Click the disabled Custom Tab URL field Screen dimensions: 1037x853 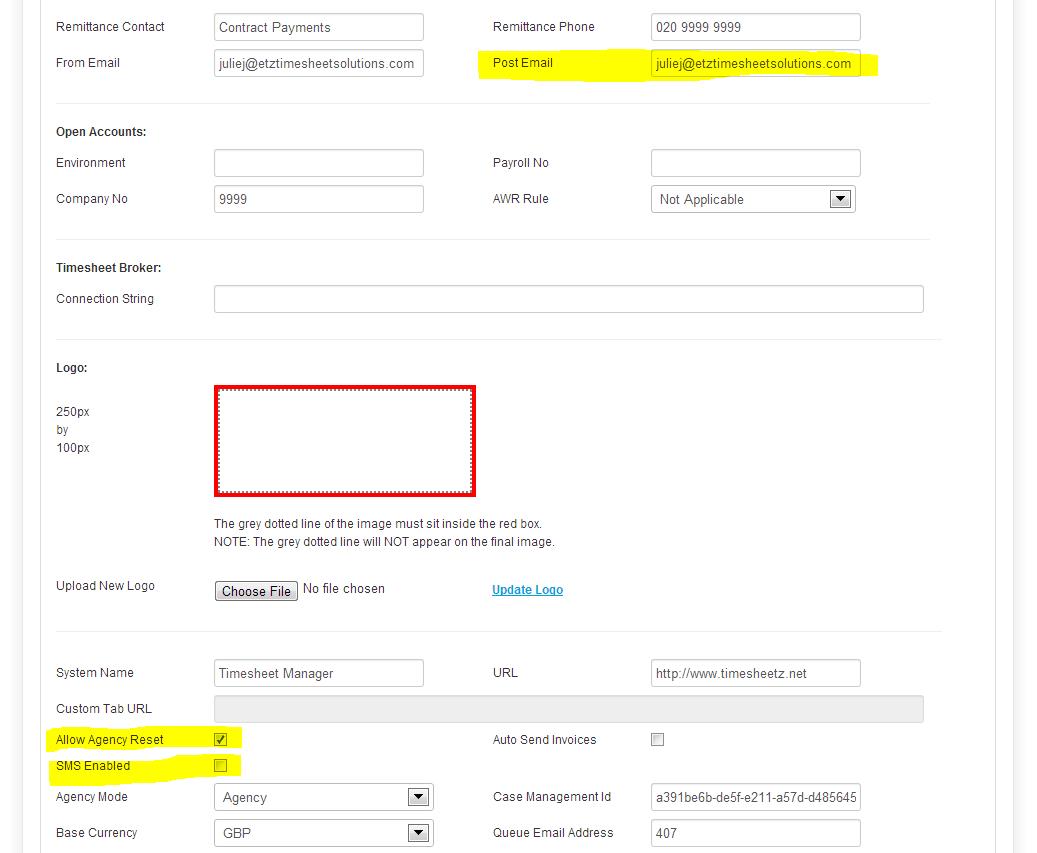(569, 709)
